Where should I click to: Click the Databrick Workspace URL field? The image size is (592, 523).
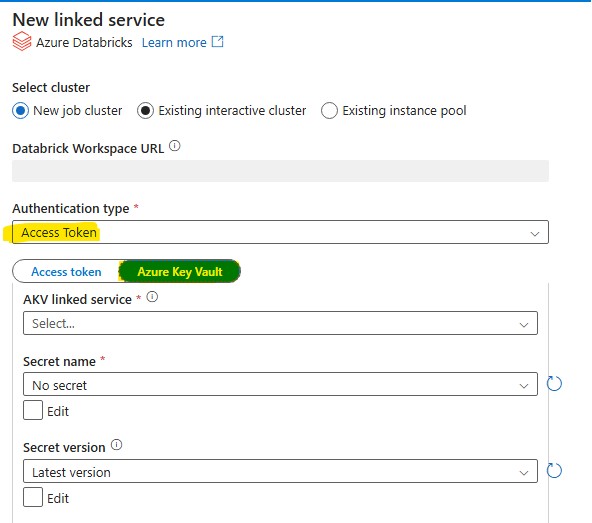click(x=280, y=171)
